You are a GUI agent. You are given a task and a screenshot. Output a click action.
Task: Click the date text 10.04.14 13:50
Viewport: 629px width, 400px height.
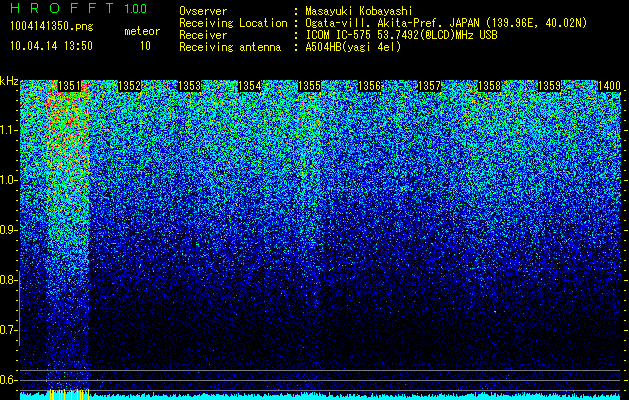tap(51, 46)
